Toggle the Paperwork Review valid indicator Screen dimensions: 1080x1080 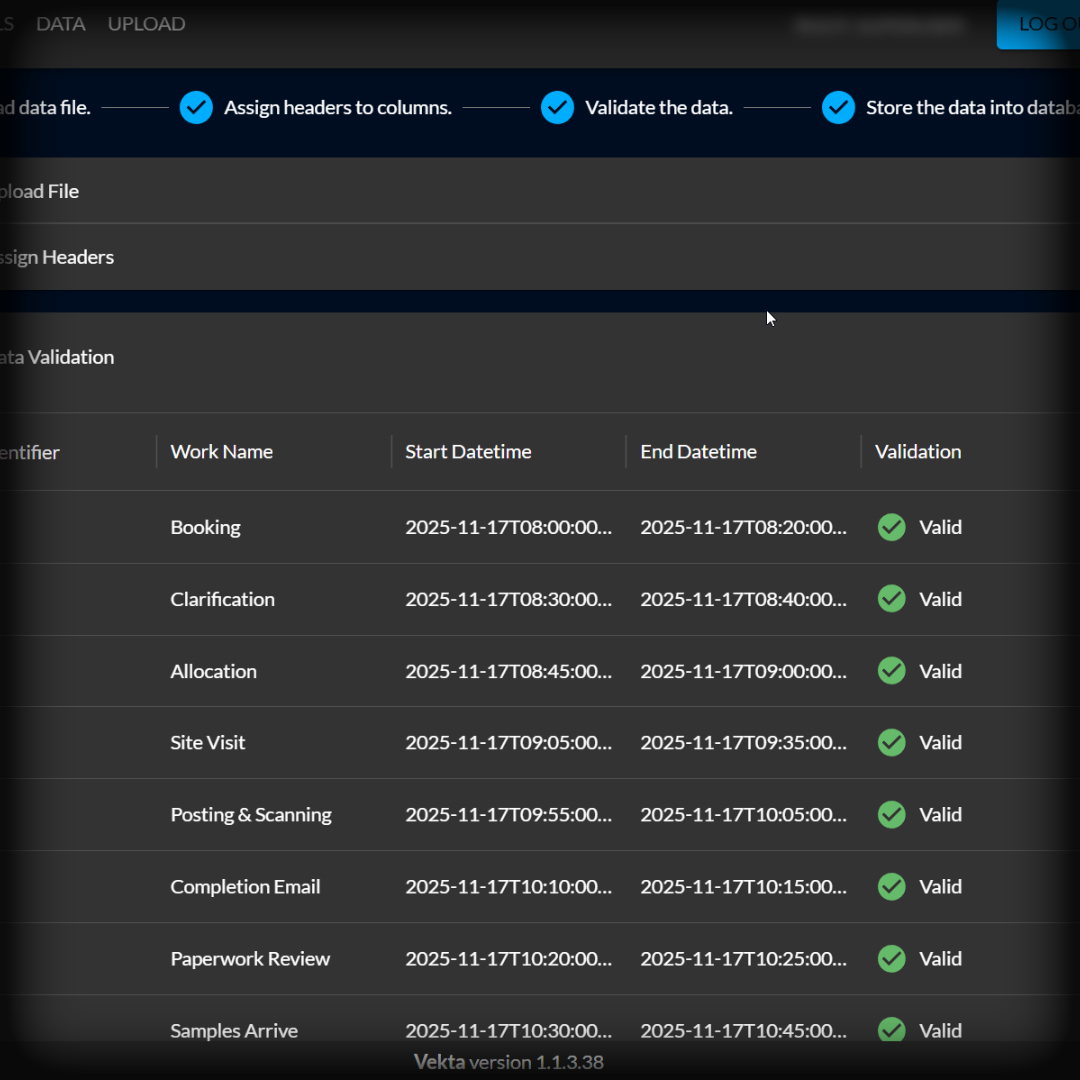click(890, 958)
